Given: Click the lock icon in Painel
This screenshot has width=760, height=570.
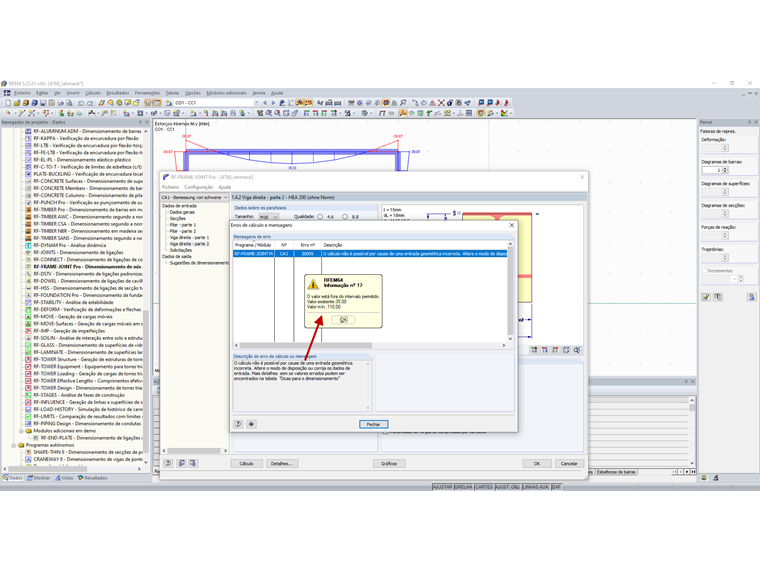Looking at the screenshot, I should coord(751,297).
